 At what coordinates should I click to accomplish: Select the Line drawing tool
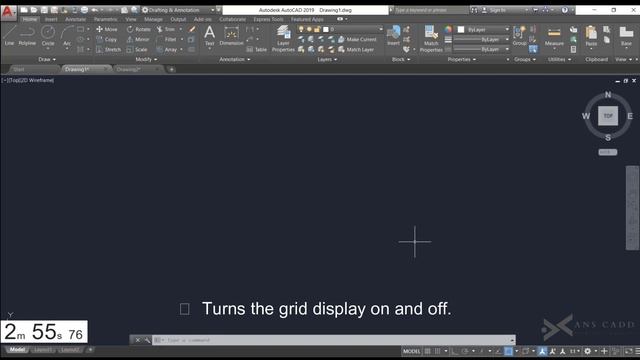click(x=9, y=35)
